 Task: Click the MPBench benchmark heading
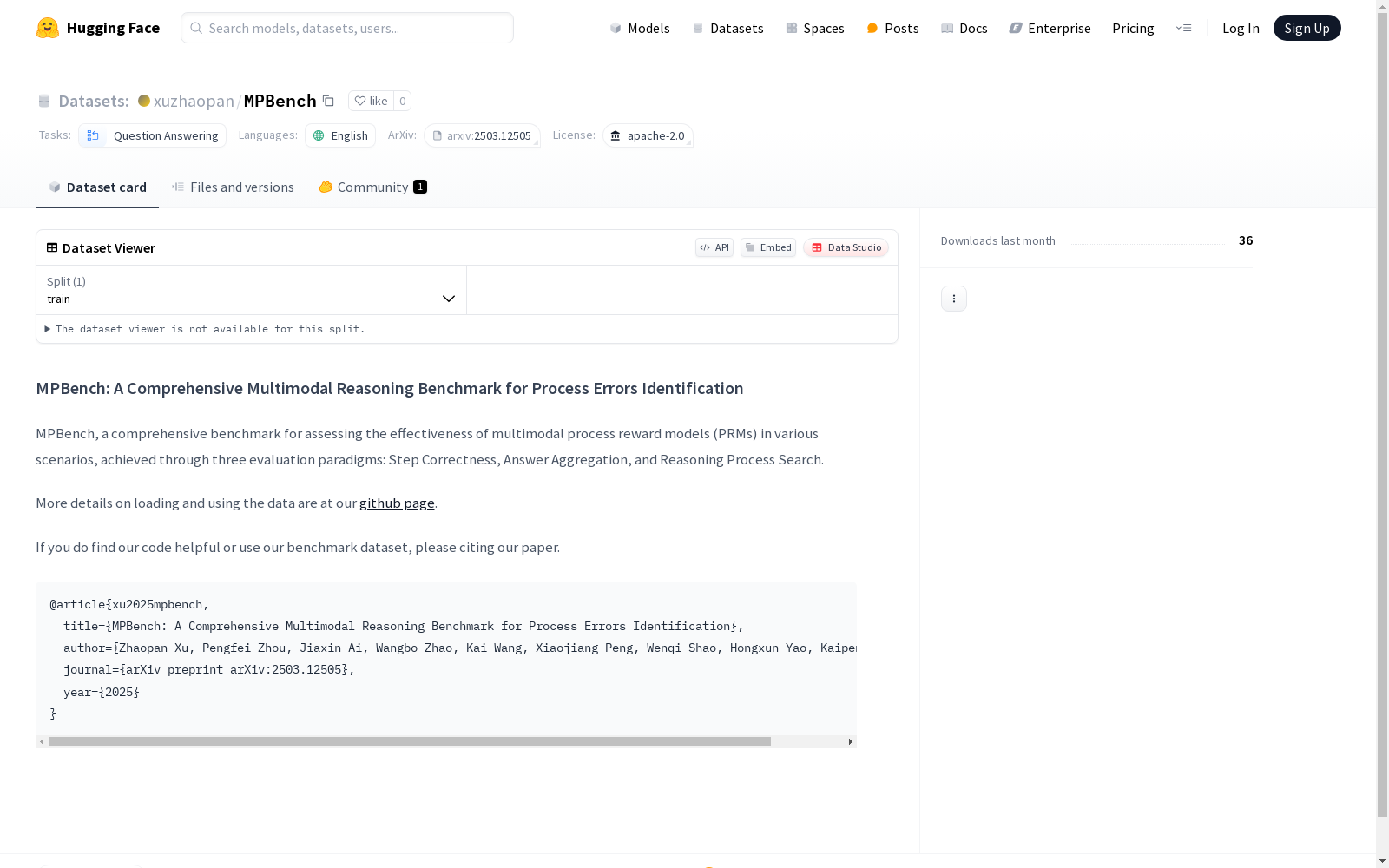coord(390,388)
